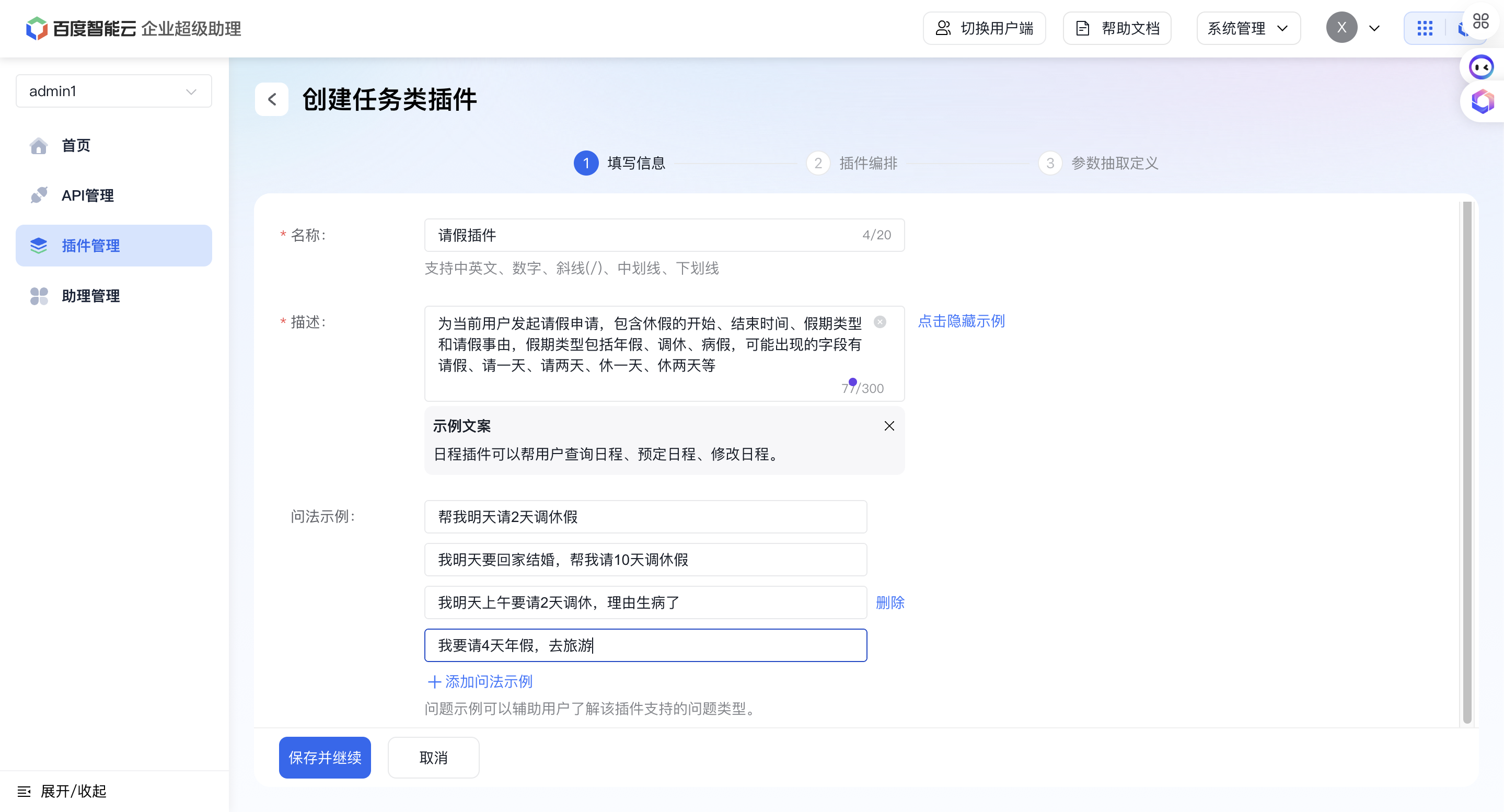
Task: Open the robot assistant floating icon
Action: 1480,67
